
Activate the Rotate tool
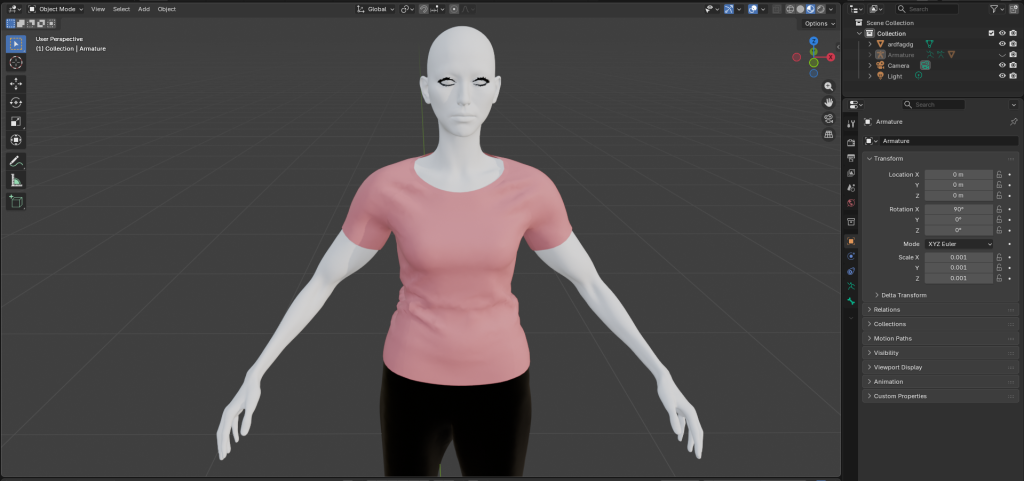tap(16, 102)
